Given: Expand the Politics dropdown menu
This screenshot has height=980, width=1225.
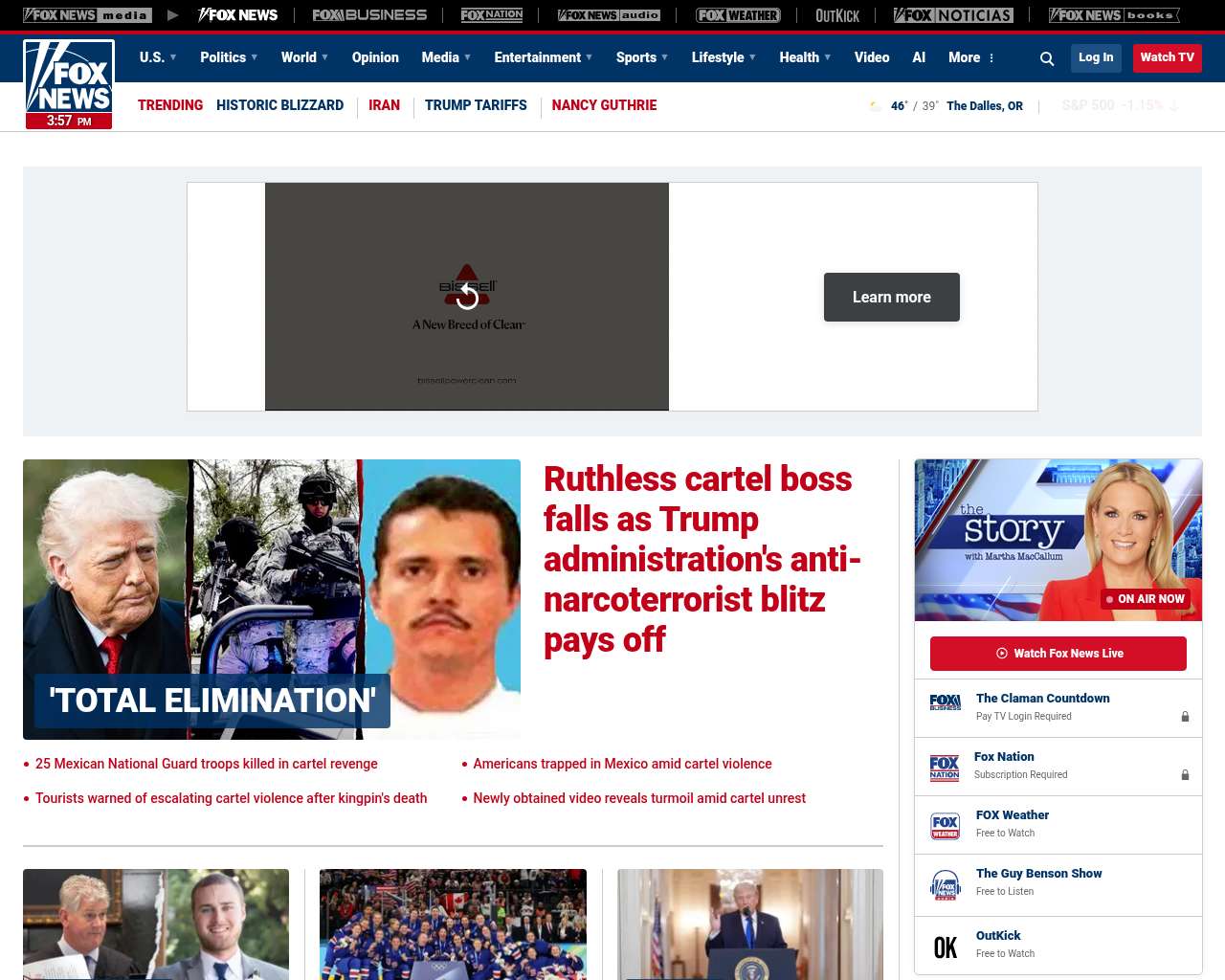Looking at the screenshot, I should [229, 57].
